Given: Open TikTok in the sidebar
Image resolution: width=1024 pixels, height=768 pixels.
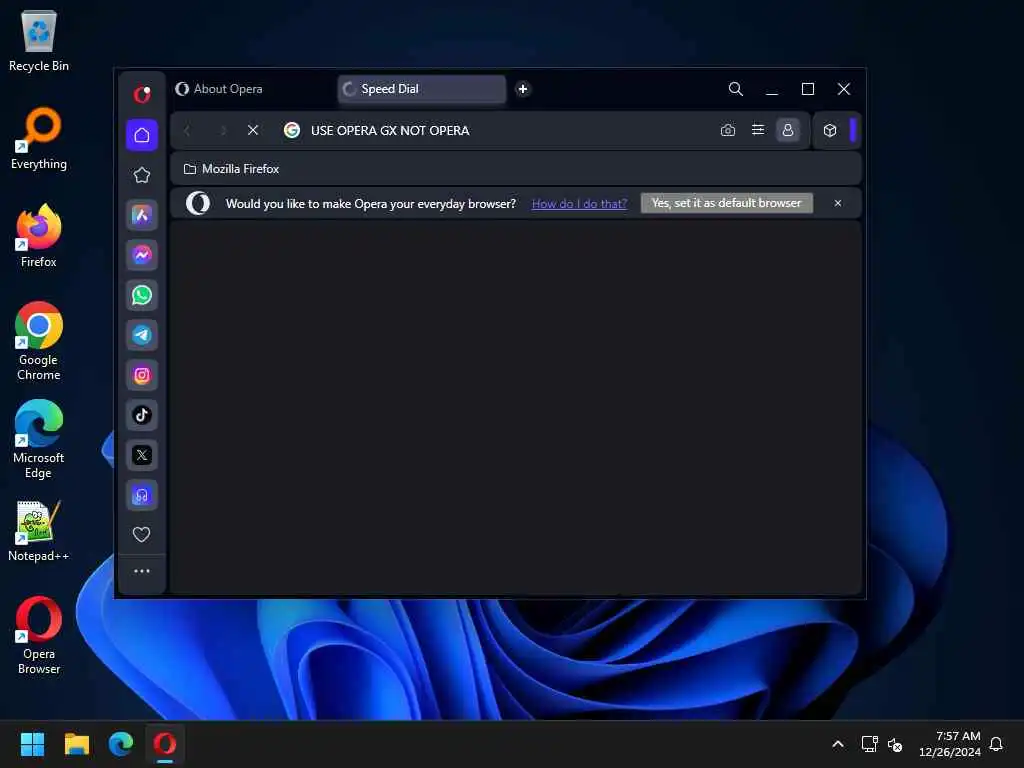Looking at the screenshot, I should [142, 415].
